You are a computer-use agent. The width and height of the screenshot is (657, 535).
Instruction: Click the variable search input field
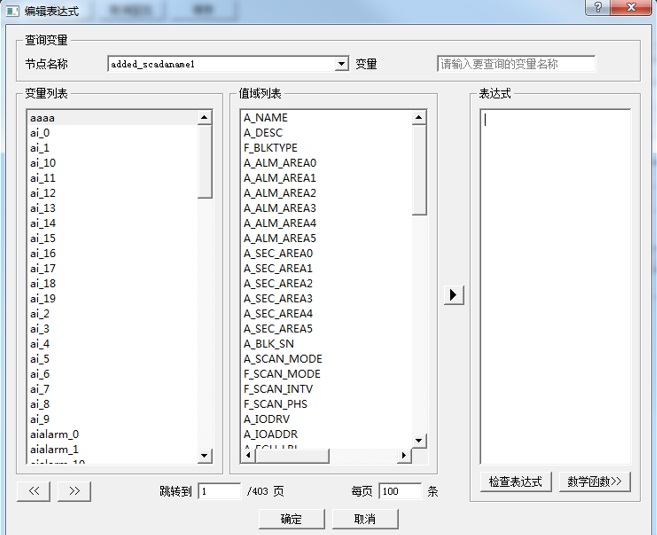point(516,64)
